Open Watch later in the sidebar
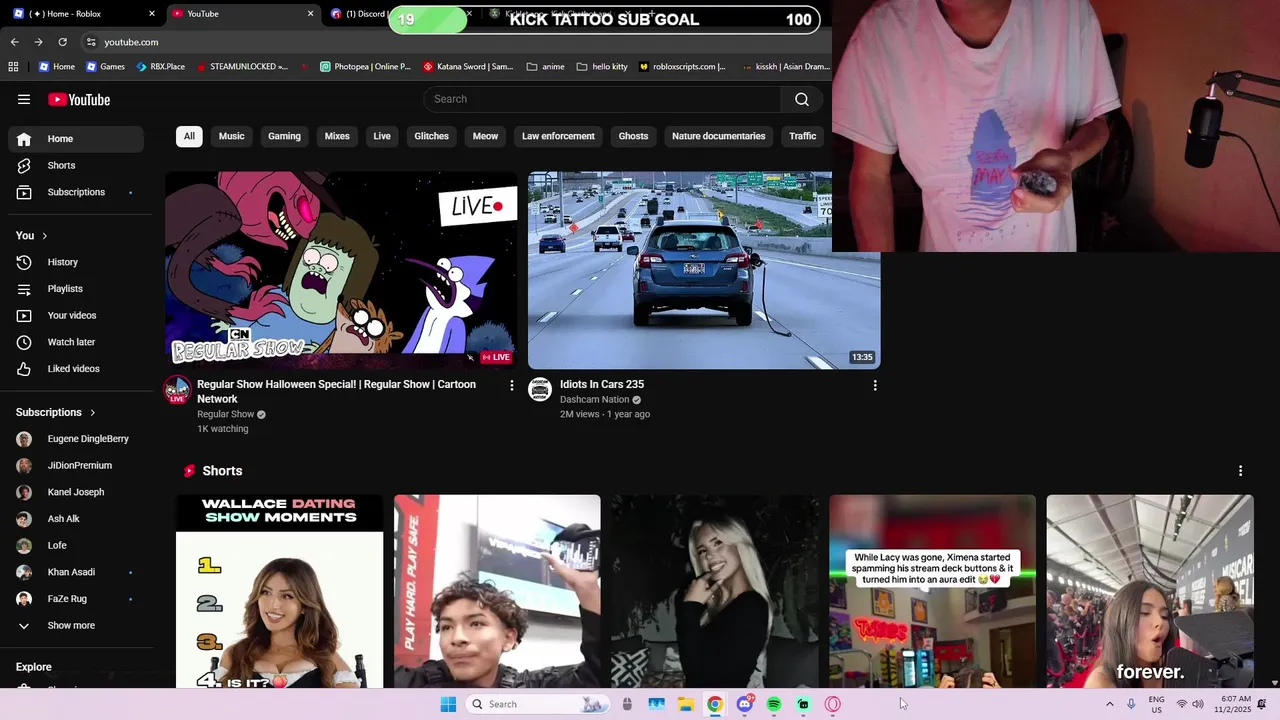Screen dimensions: 1280x720 pyautogui.click(x=76, y=342)
